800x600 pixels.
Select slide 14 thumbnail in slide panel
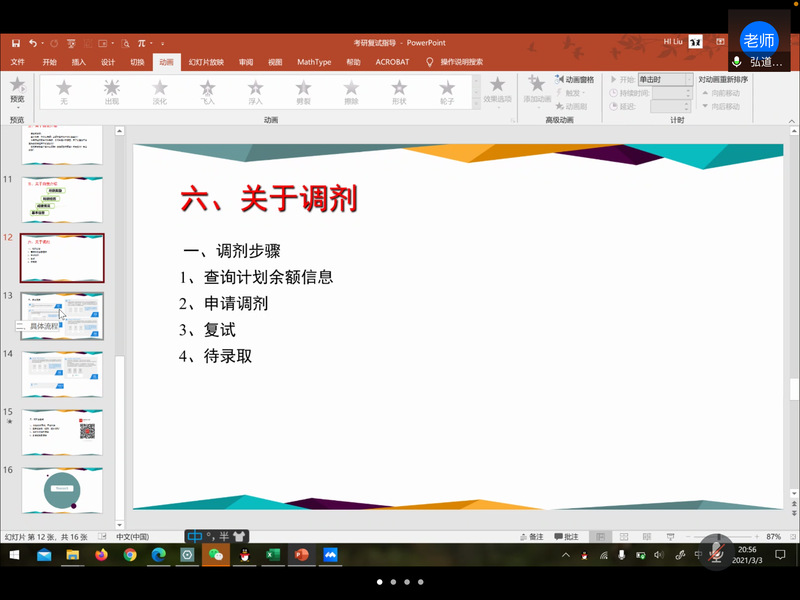[x=62, y=373]
